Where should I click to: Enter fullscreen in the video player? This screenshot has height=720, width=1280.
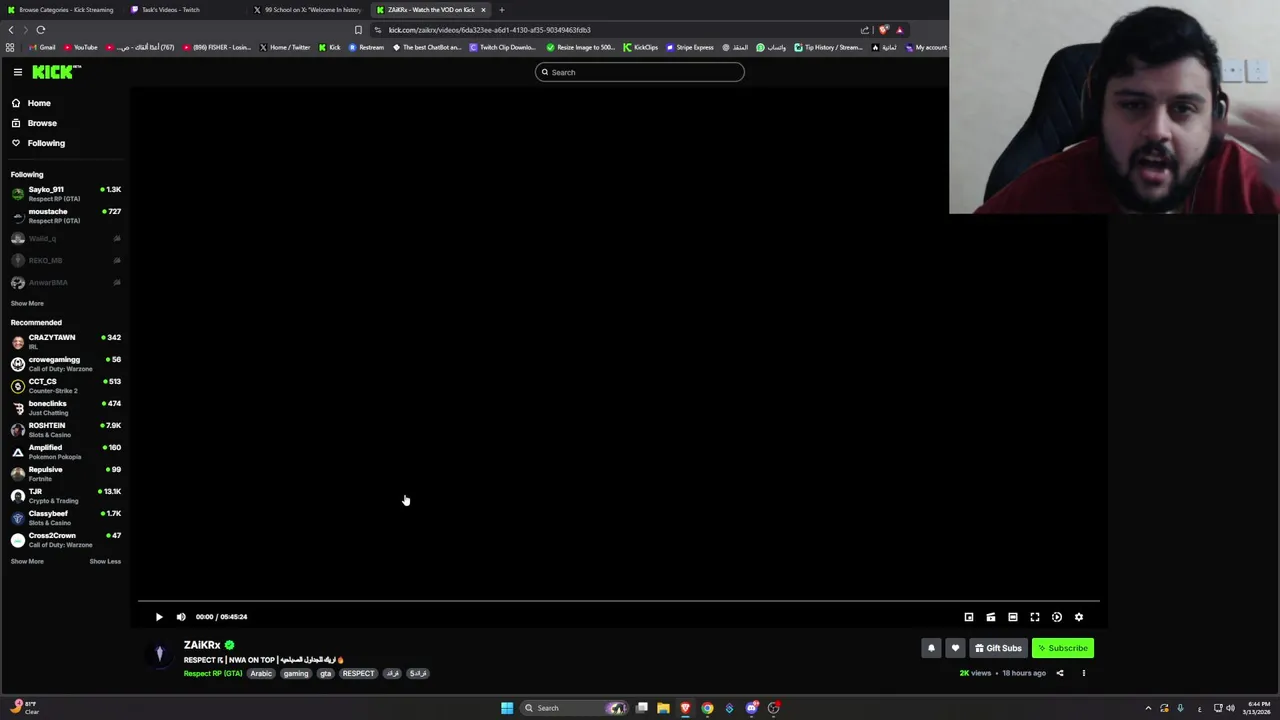pyautogui.click(x=1035, y=617)
